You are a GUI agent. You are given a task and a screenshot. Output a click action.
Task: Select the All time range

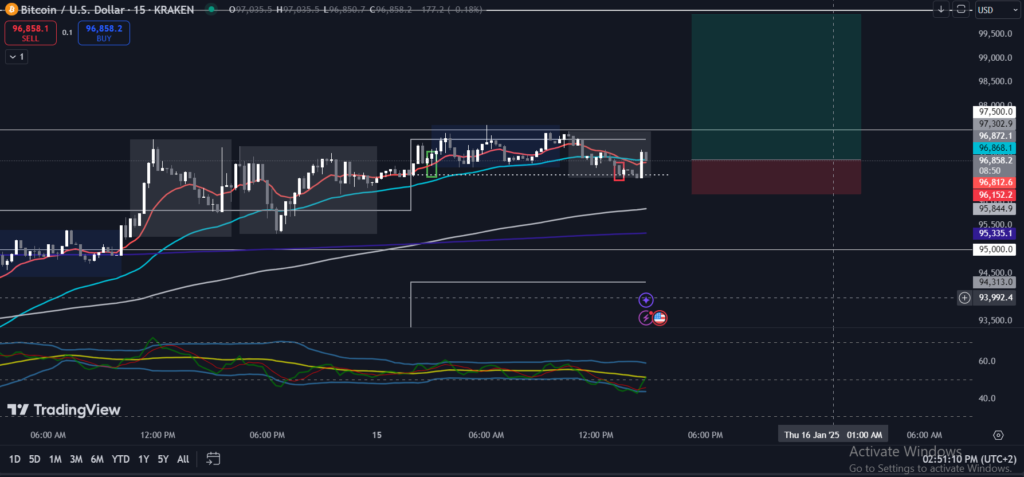(x=183, y=459)
